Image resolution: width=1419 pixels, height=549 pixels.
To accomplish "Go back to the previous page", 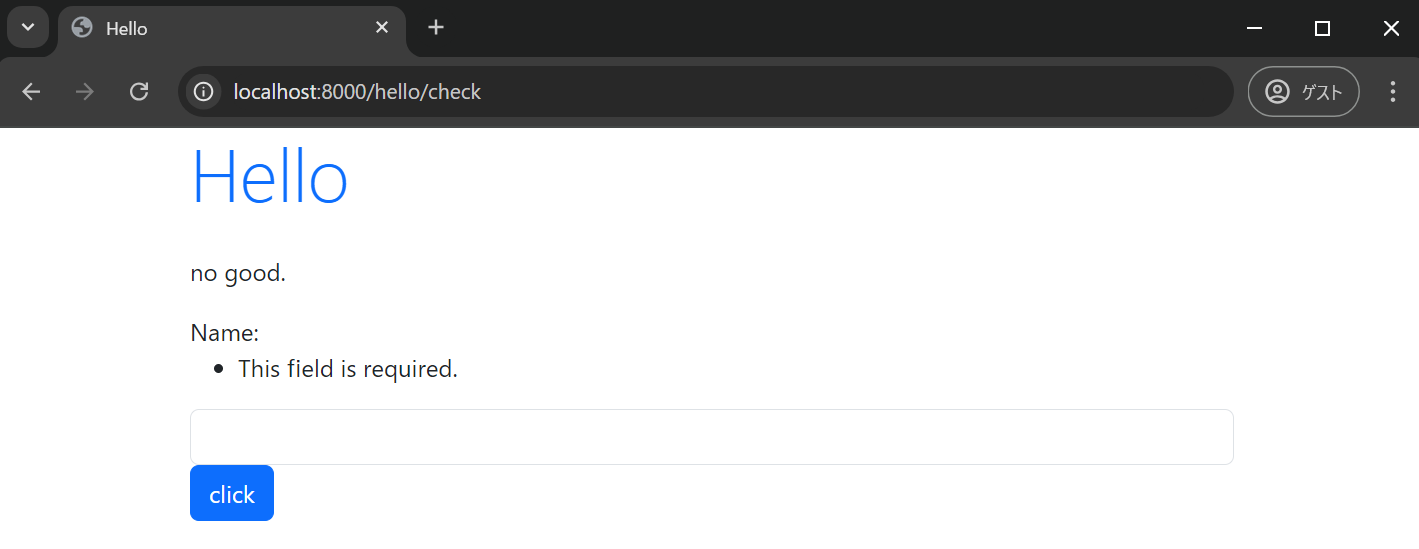I will tap(32, 92).
